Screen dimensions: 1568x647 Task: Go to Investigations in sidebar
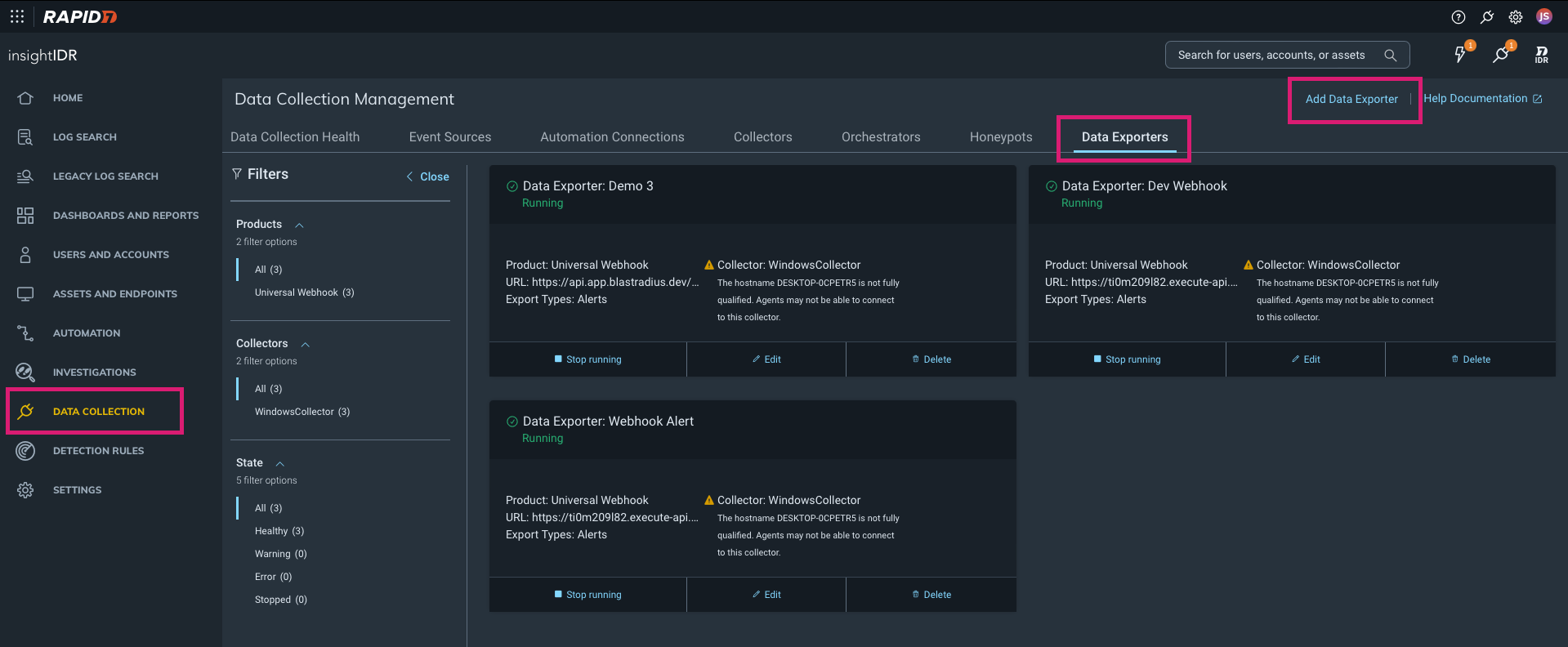point(94,373)
